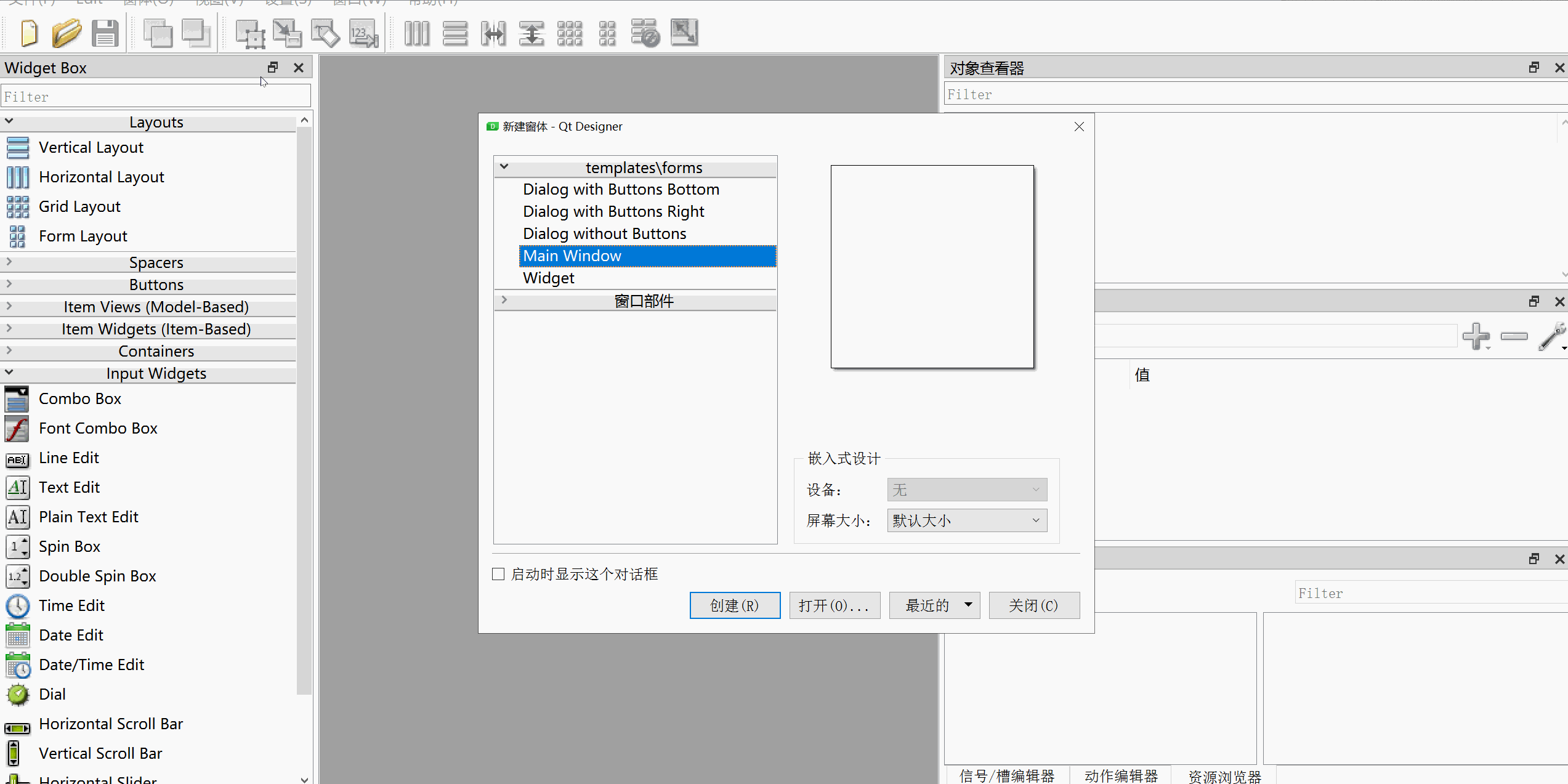1568x784 pixels.
Task: Click the plus add property icon
Action: [x=1476, y=336]
